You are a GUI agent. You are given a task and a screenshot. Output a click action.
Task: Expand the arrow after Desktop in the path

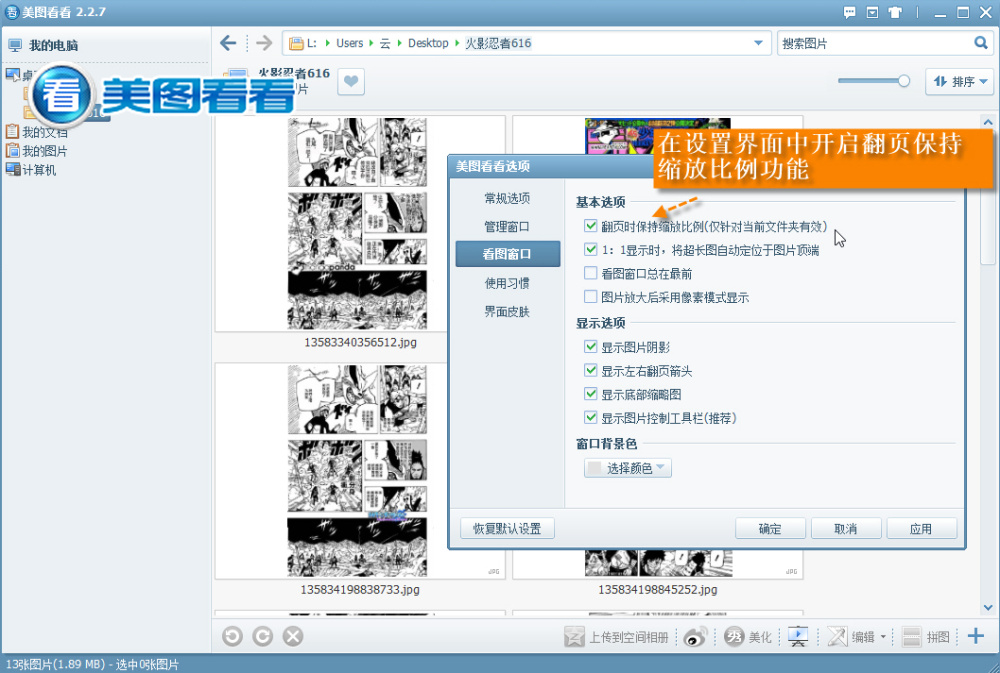point(457,43)
